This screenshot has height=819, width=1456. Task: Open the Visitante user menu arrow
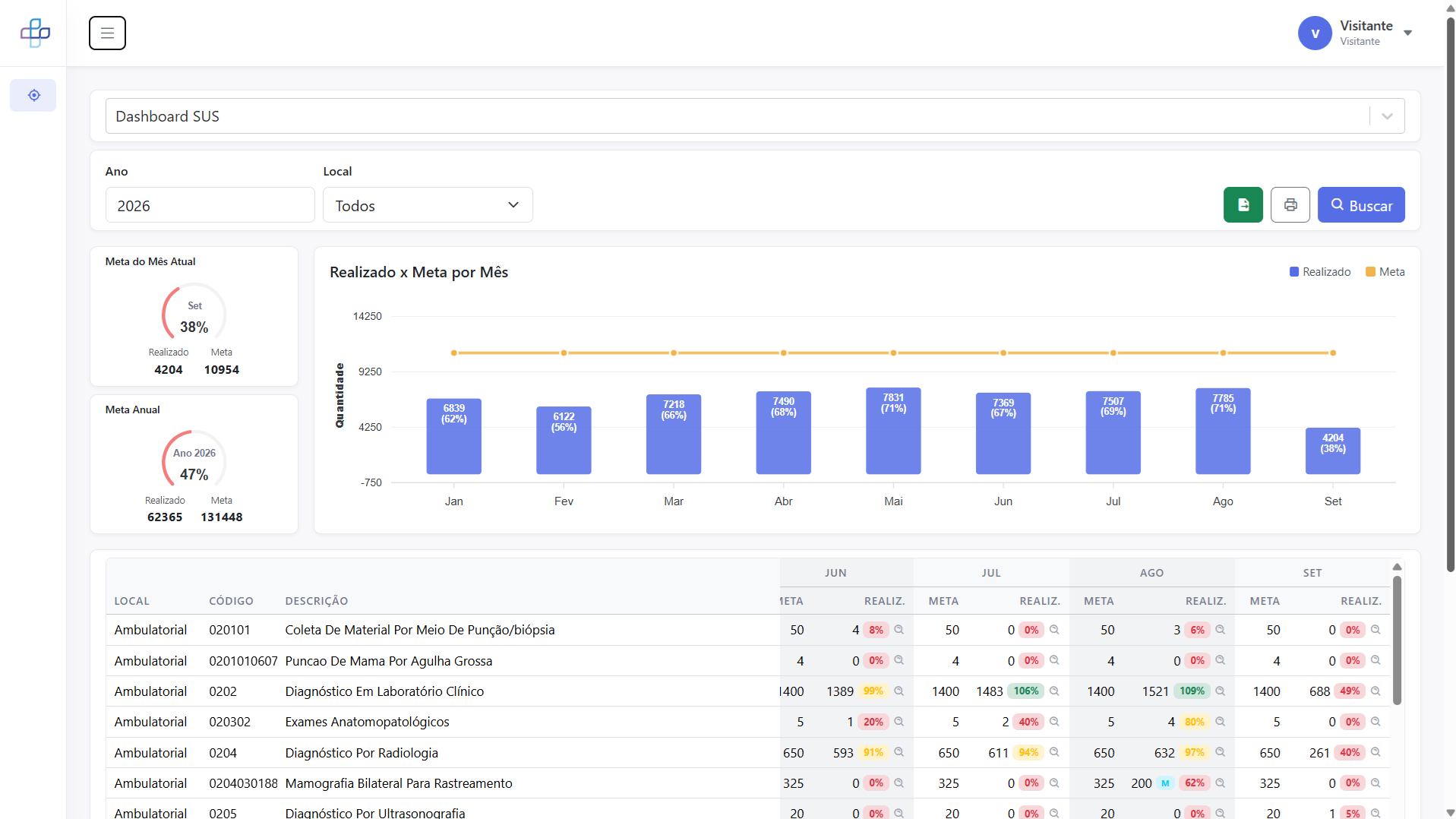[x=1407, y=33]
